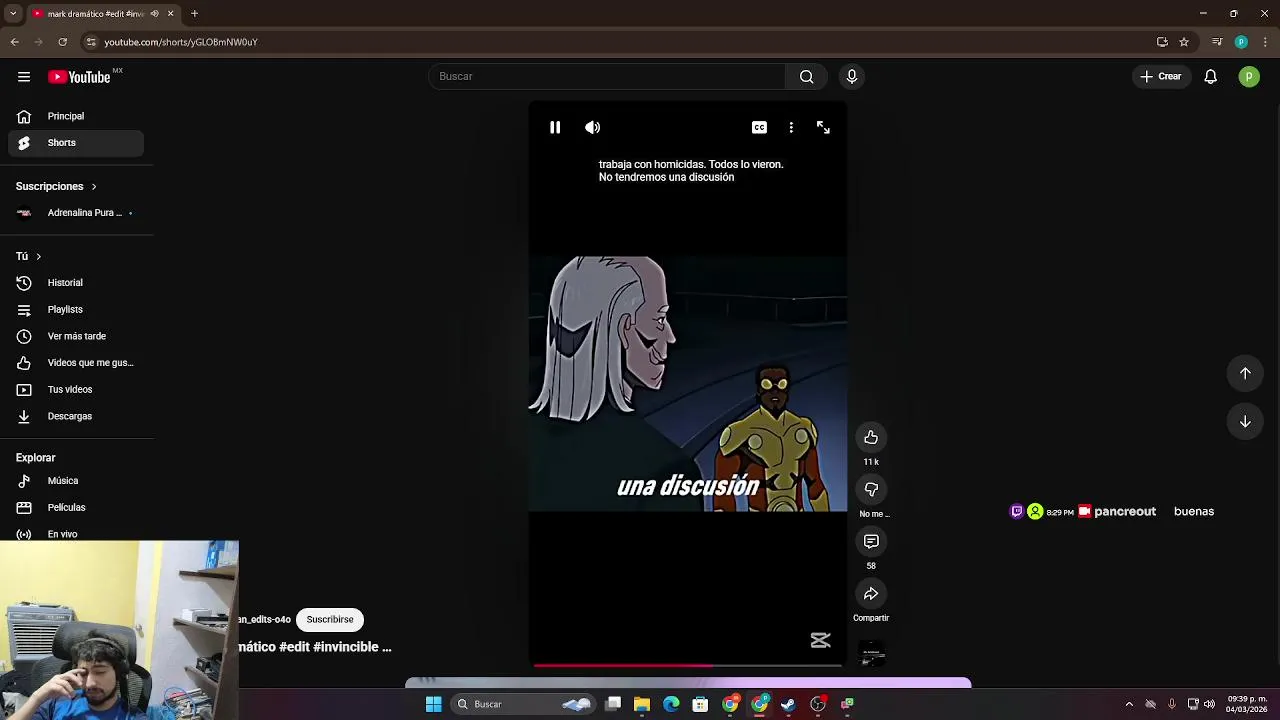The height and width of the screenshot is (720, 1280).
Task: Open the comments with 58 comments
Action: (871, 541)
